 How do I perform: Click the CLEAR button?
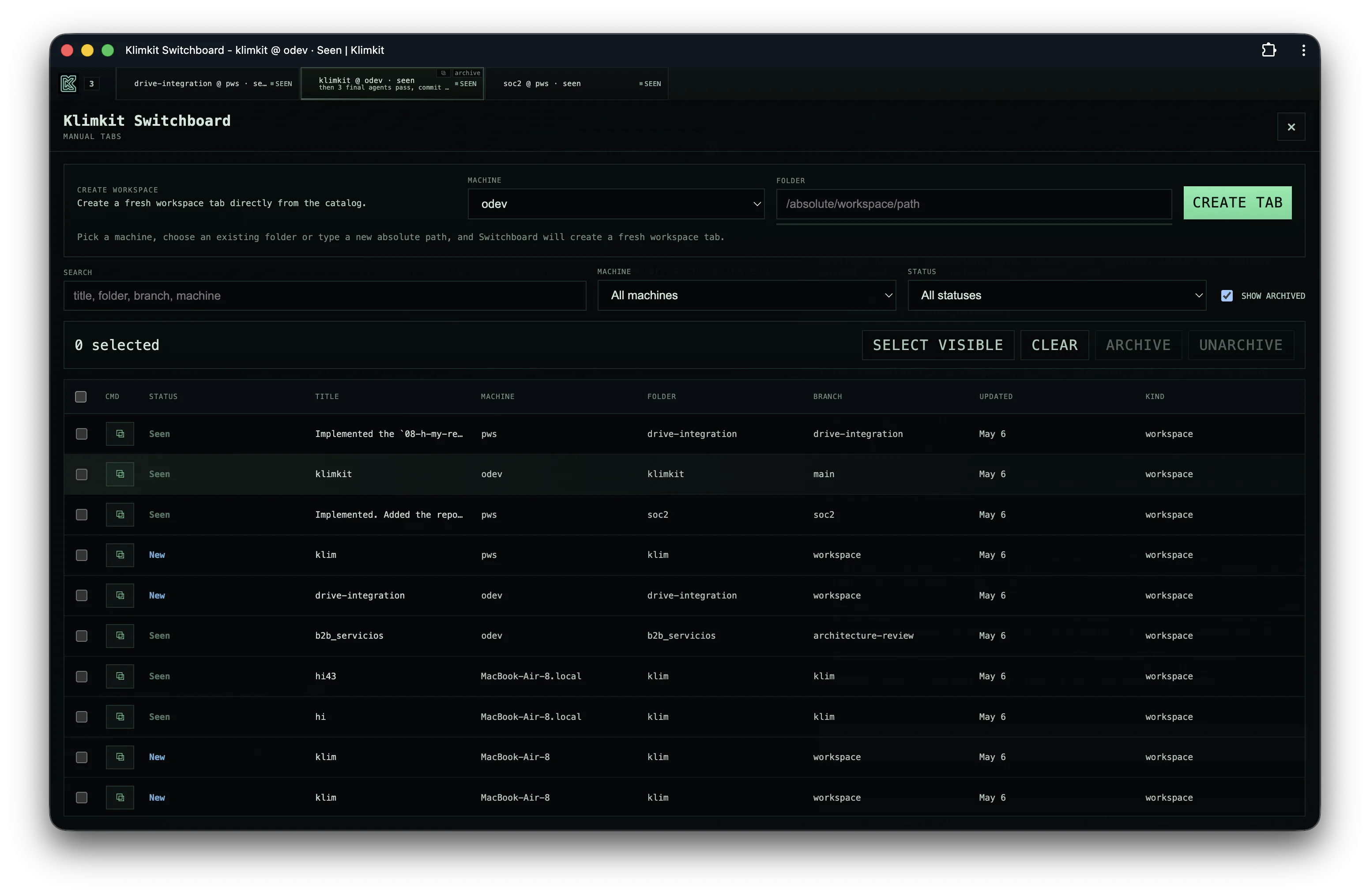pos(1054,345)
